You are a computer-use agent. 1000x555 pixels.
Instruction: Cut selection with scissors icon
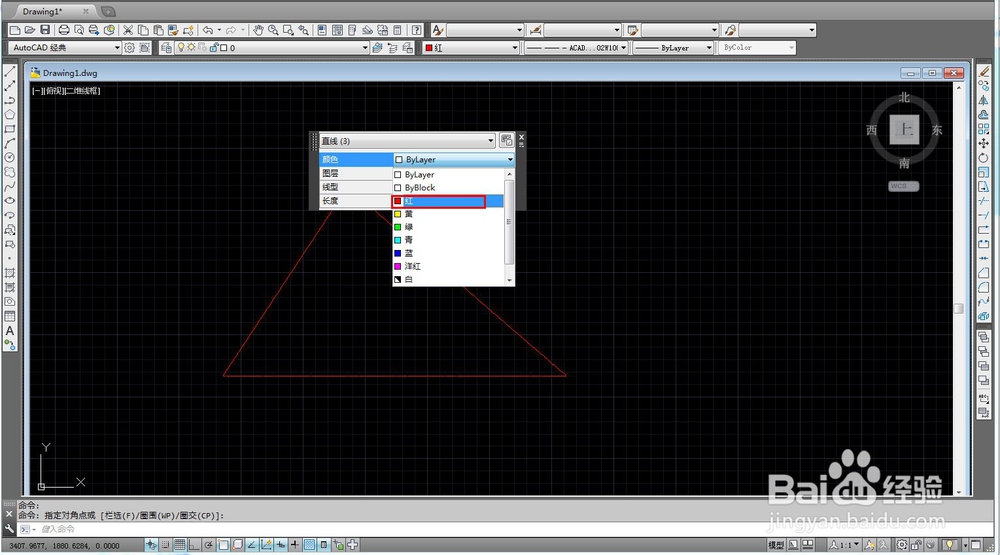point(128,30)
